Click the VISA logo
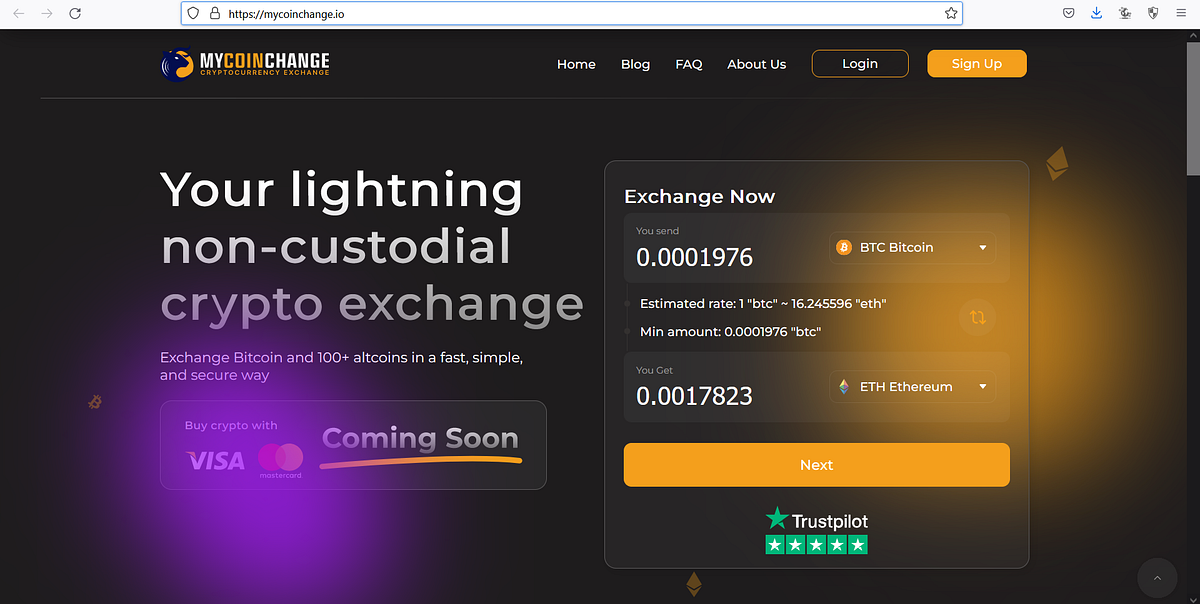 [215, 458]
